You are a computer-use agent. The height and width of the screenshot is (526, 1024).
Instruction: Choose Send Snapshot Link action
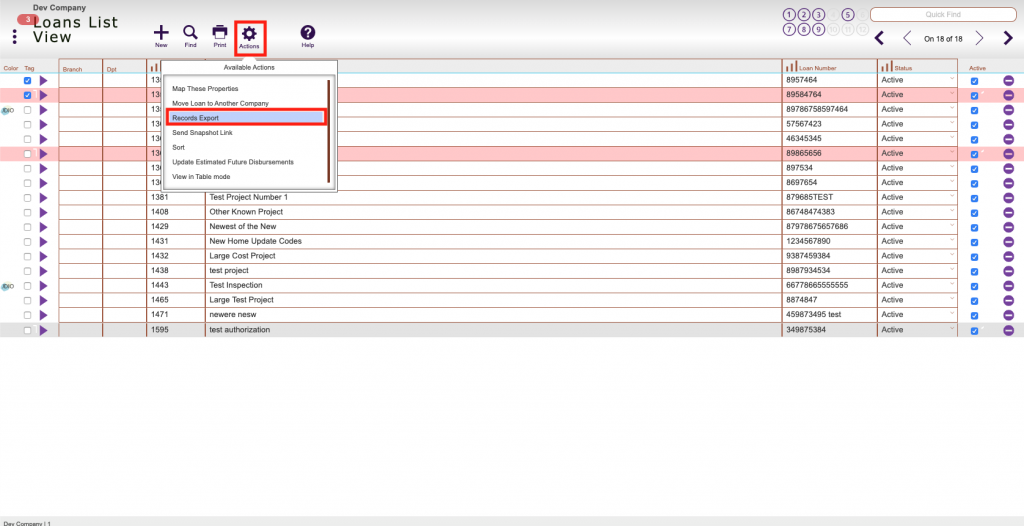point(202,133)
